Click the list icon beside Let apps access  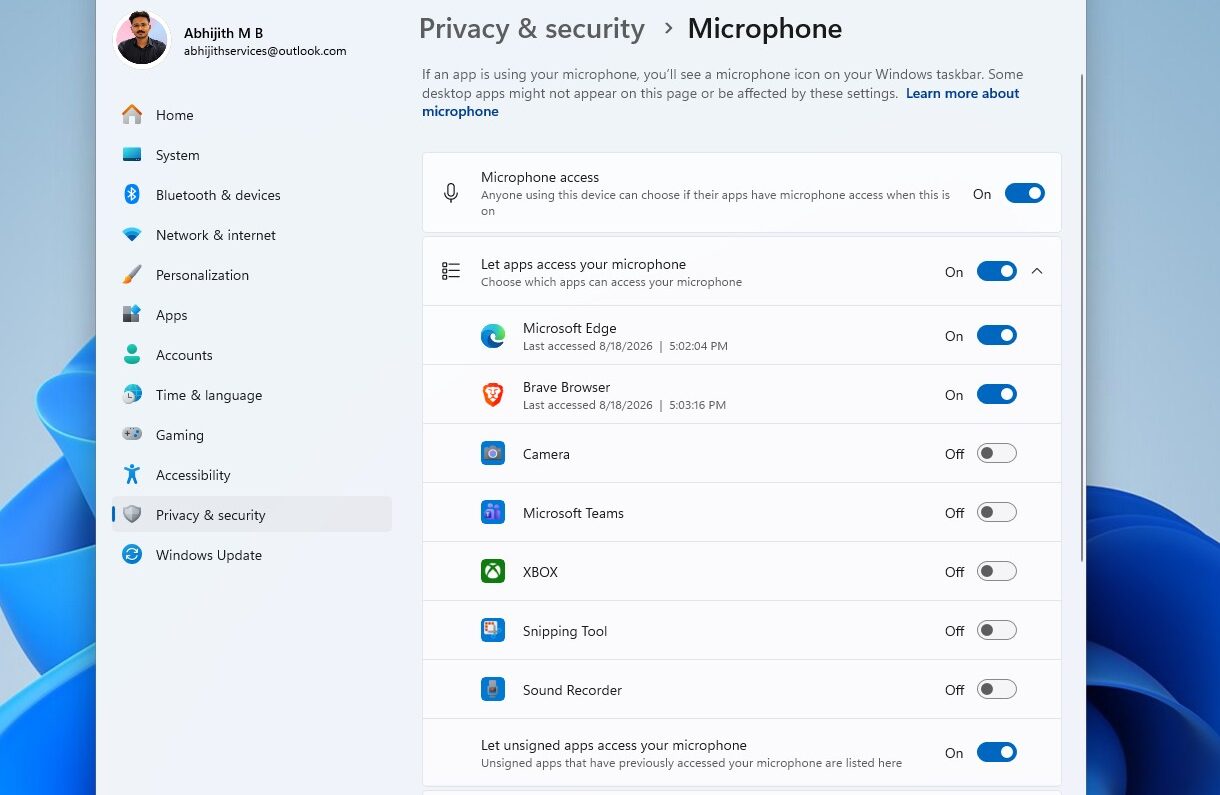coord(451,271)
